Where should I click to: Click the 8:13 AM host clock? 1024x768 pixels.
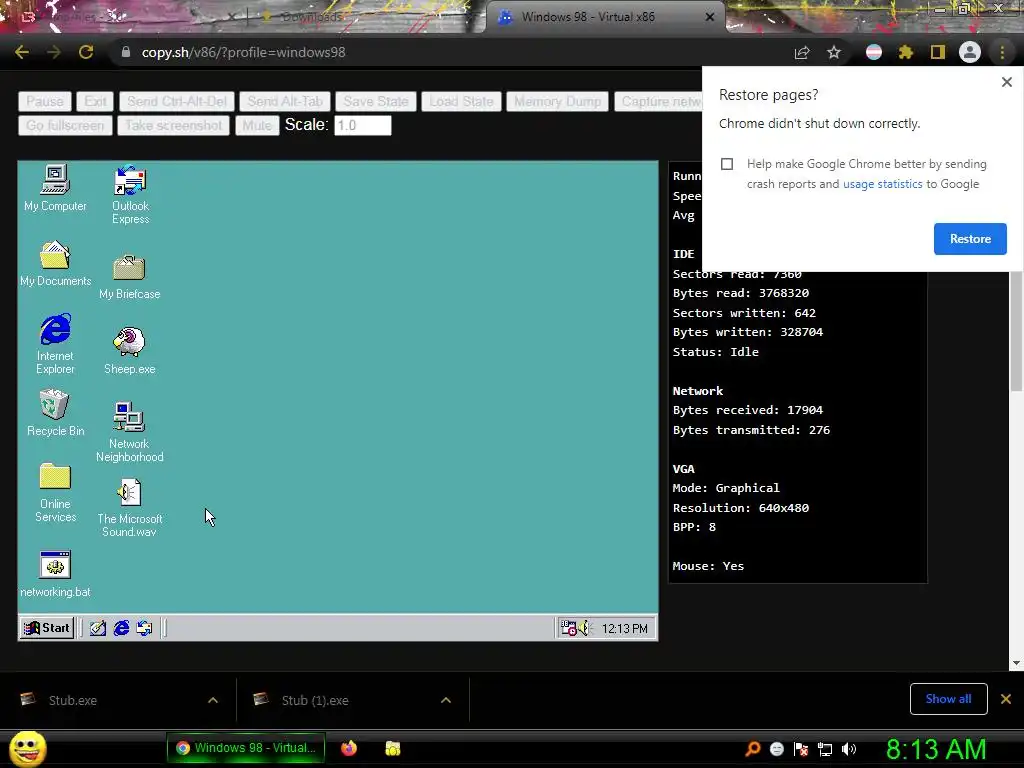click(x=936, y=749)
